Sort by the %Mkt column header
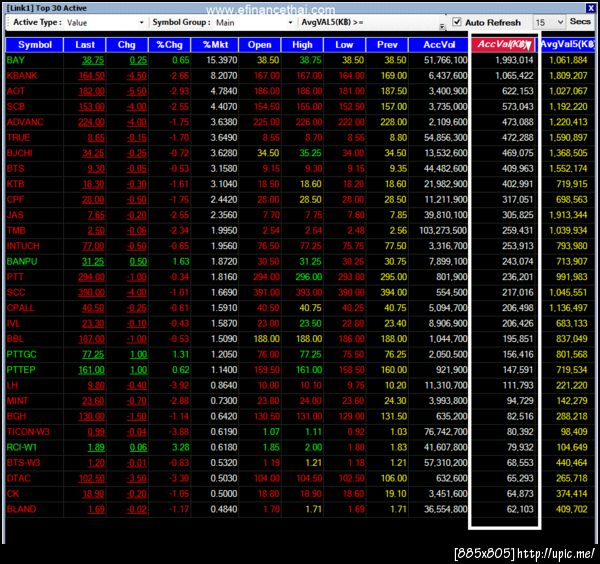This screenshot has height=564, width=600. 215,45
